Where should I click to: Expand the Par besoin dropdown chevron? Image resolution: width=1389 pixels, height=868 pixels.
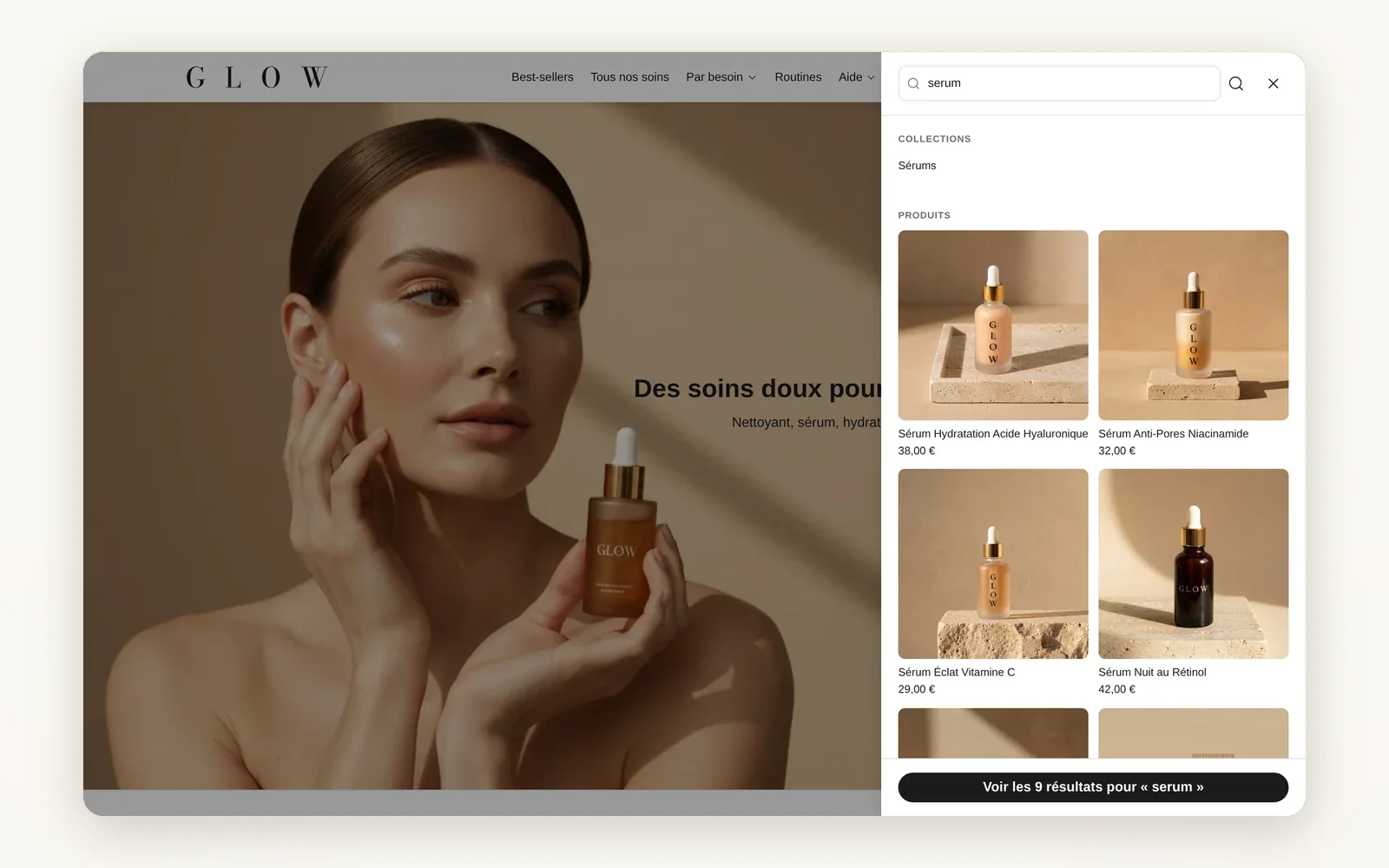[753, 77]
